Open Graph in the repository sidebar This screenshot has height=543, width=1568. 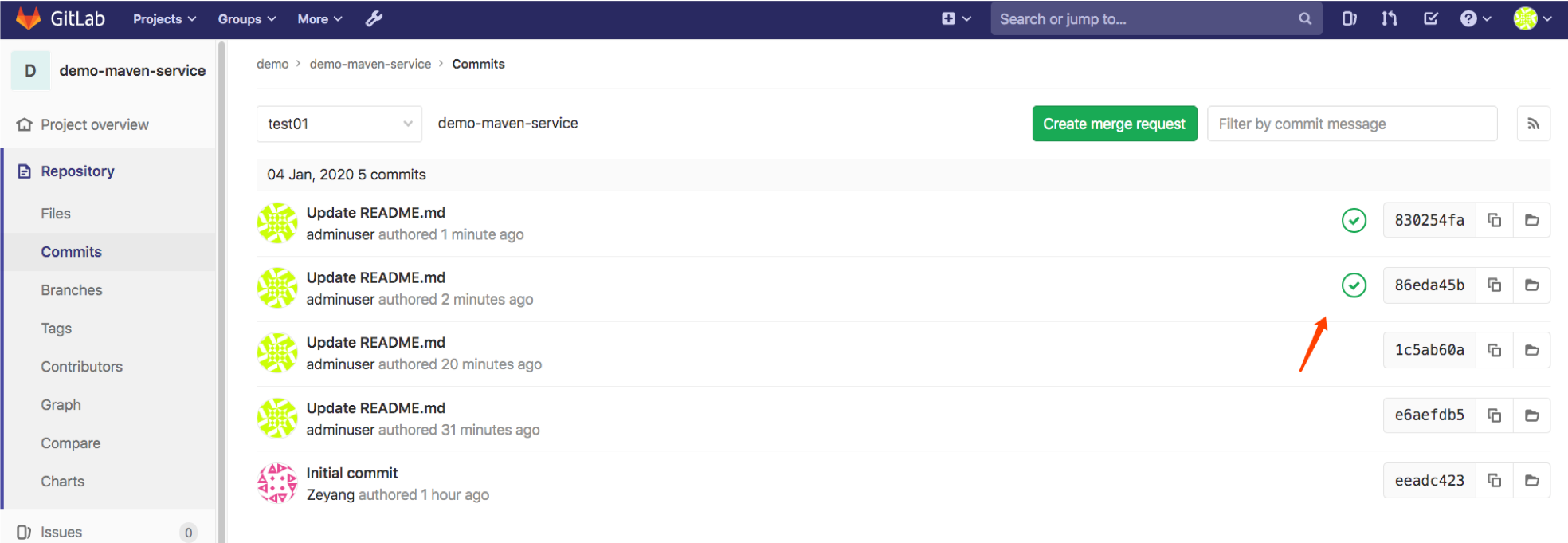click(61, 405)
